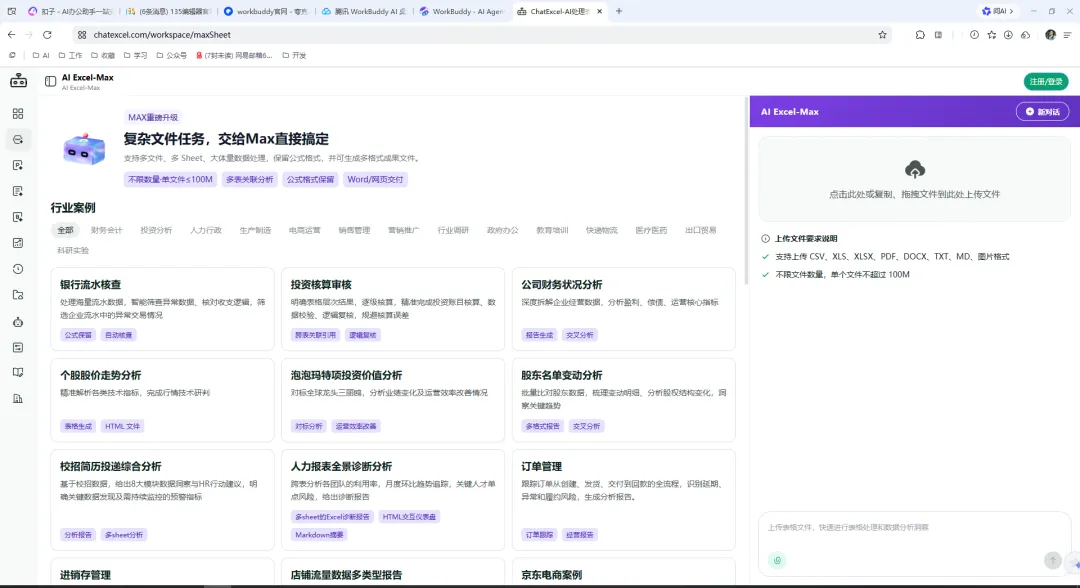Reload the page with the refresh icon

47,34
